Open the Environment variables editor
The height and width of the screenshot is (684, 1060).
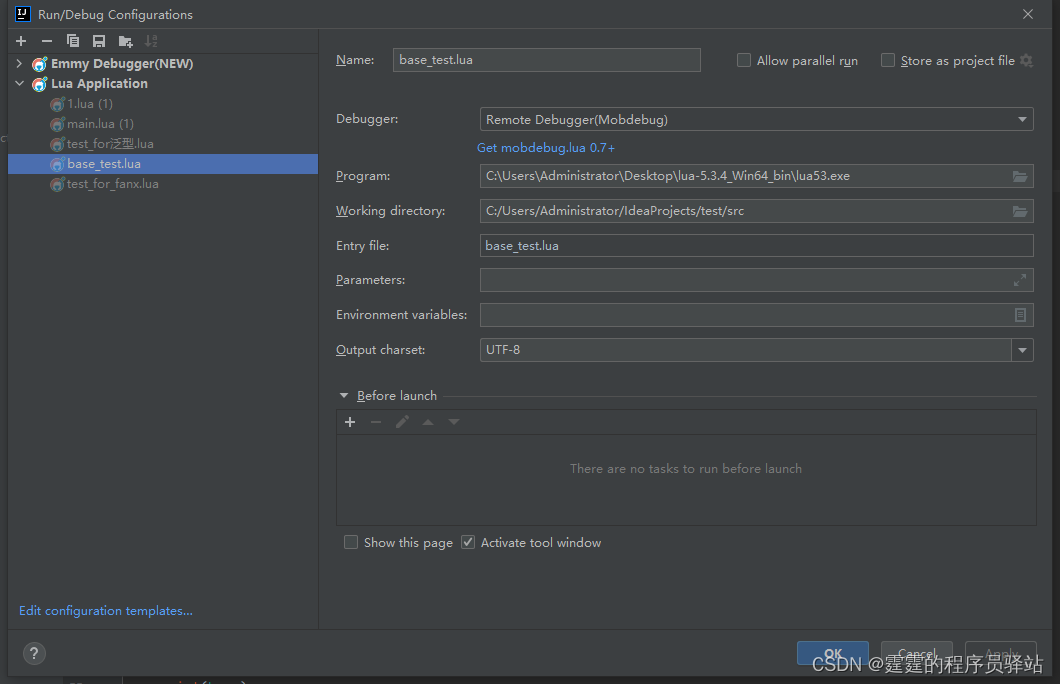[1020, 315]
